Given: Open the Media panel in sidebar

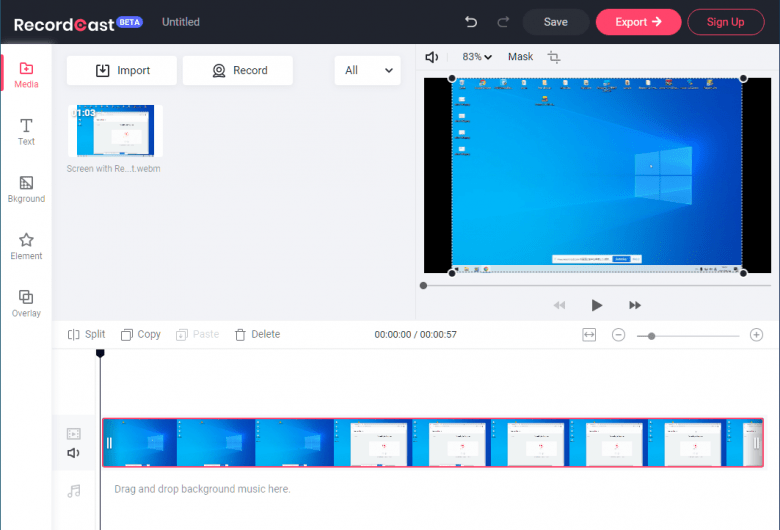Looking at the screenshot, I should click(x=26, y=75).
